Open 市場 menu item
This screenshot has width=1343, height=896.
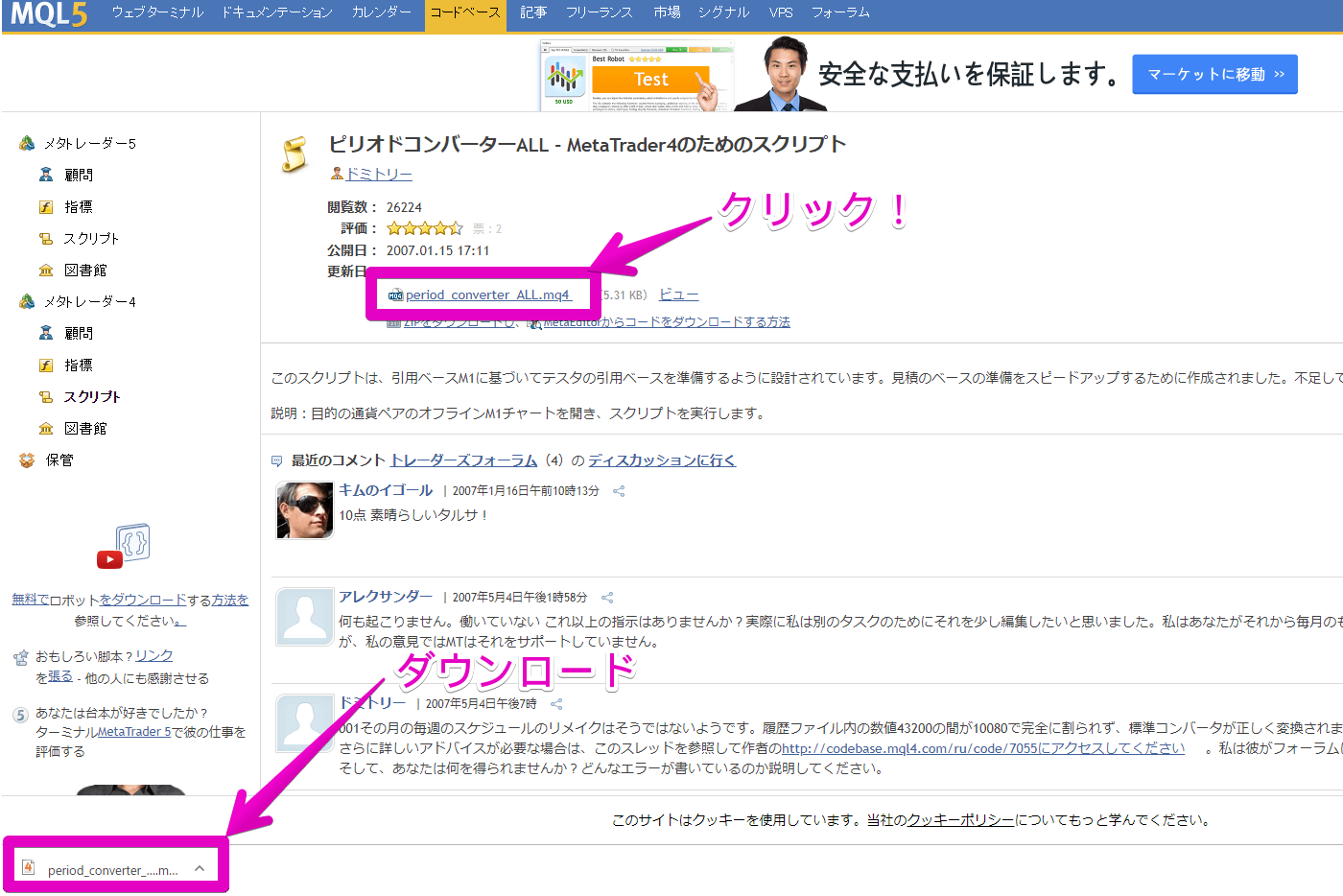coord(667,12)
